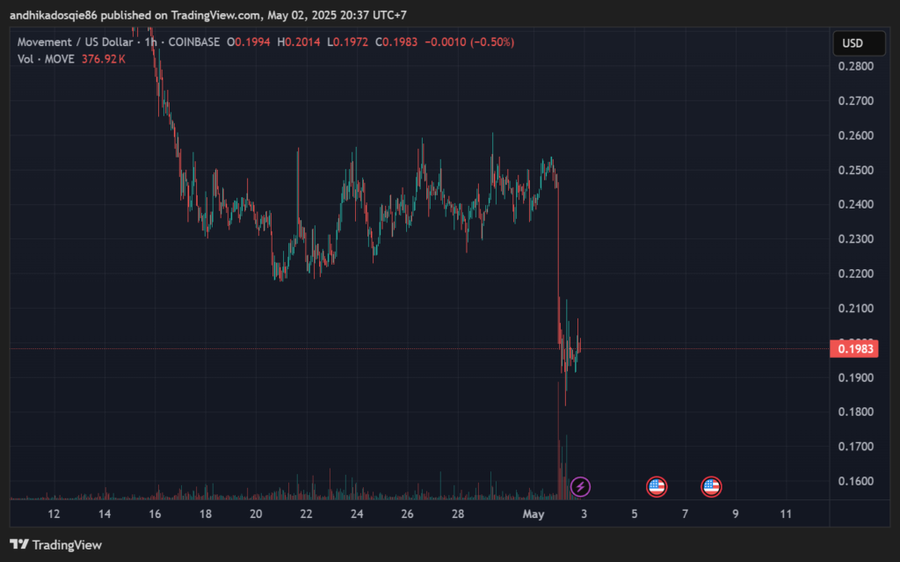Click date 18 on the time axis
Screen dimensions: 900x562
coord(205,514)
